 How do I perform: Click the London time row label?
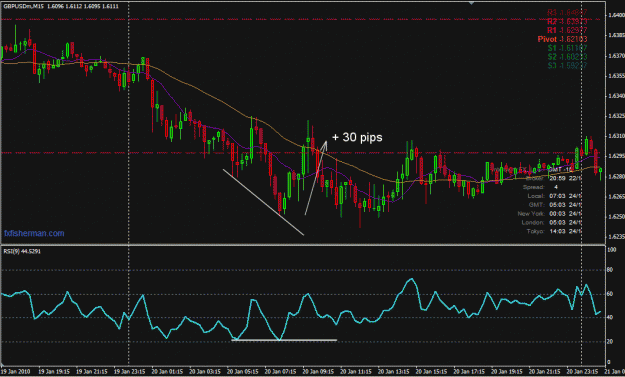pos(533,222)
